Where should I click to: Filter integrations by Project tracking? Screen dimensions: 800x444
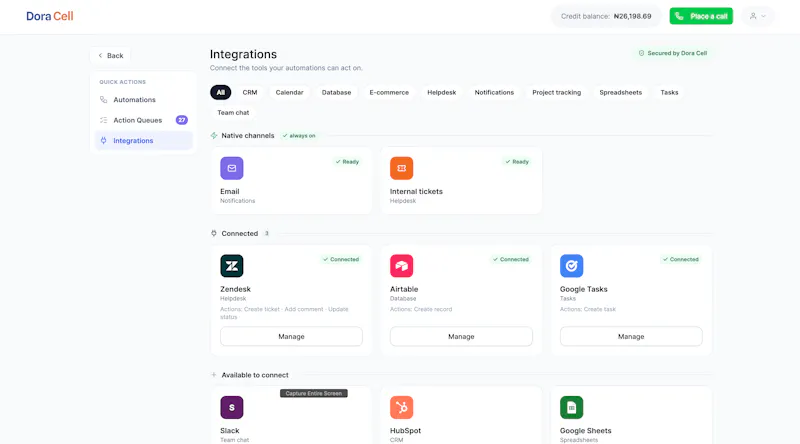[x=557, y=92]
